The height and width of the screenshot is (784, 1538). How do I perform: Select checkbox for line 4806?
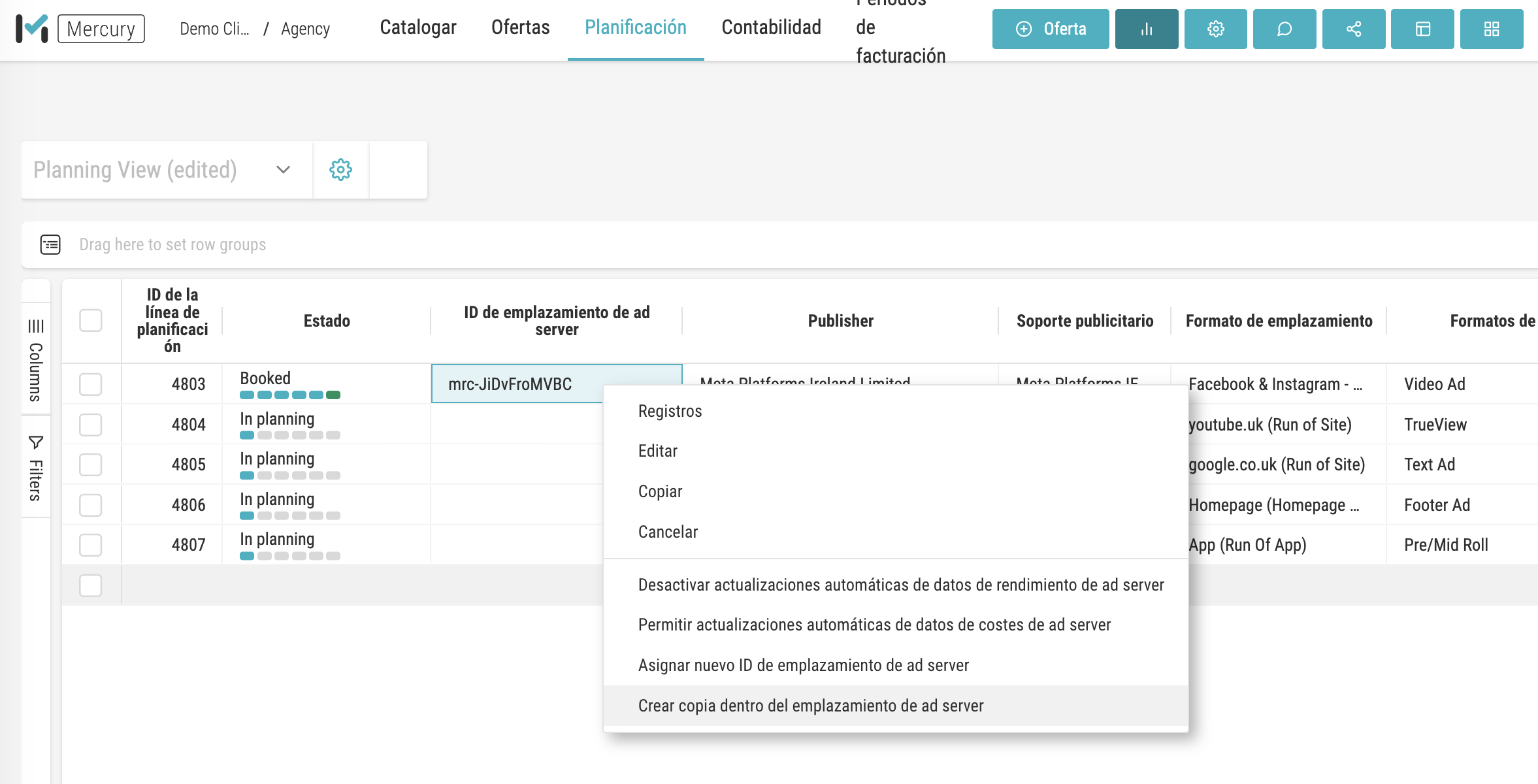coord(91,505)
